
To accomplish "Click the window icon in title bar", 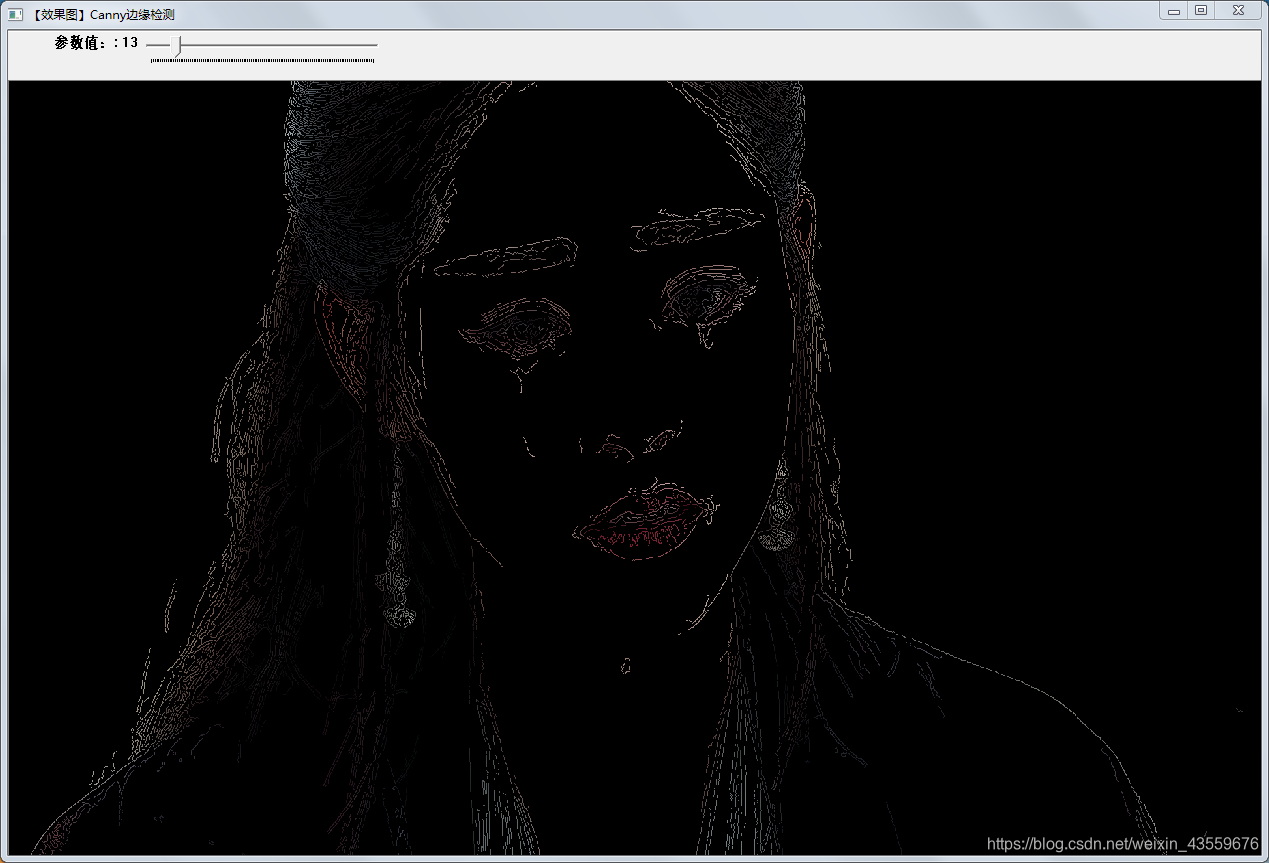I will 15,14.
